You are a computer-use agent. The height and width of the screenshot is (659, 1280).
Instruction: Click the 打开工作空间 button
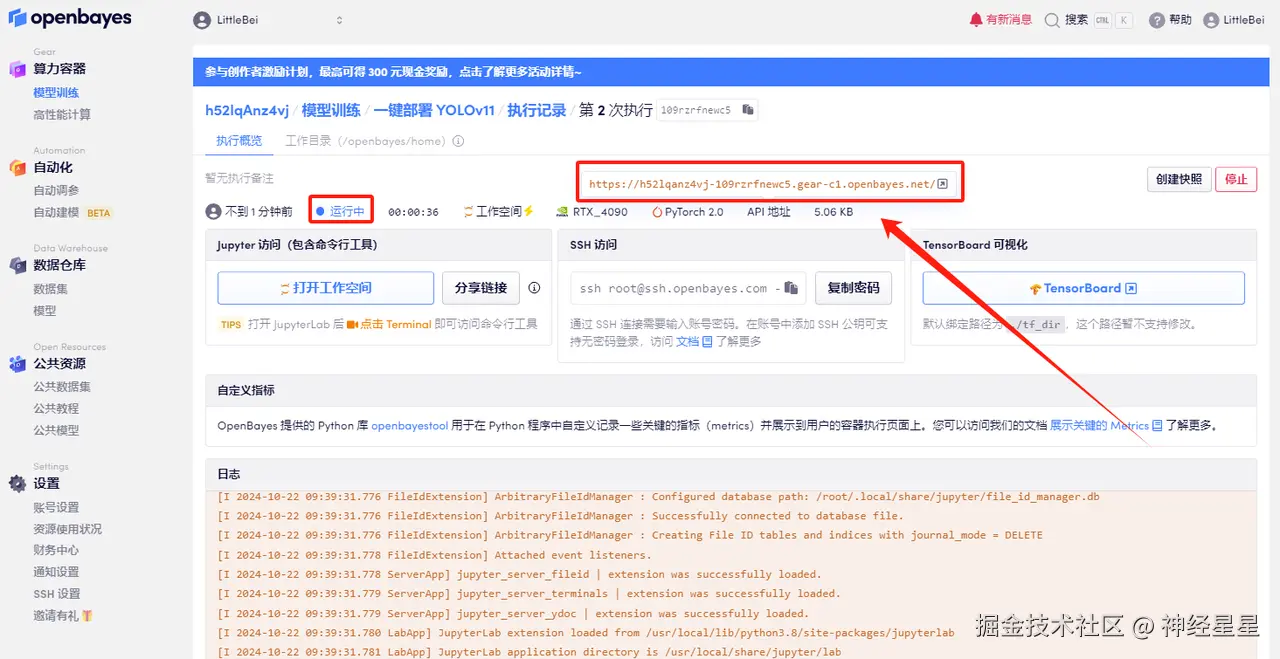[326, 288]
